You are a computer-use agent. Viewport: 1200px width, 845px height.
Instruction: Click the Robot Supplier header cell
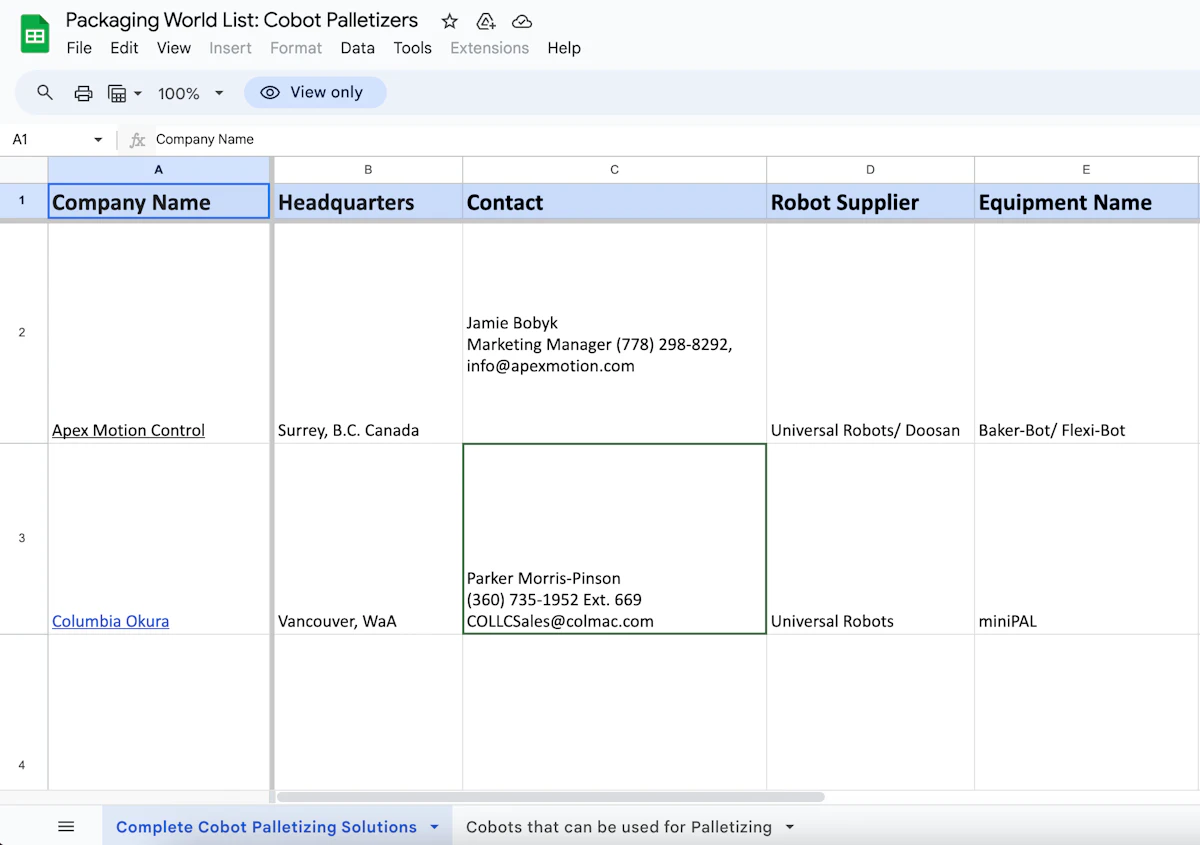[x=870, y=201]
